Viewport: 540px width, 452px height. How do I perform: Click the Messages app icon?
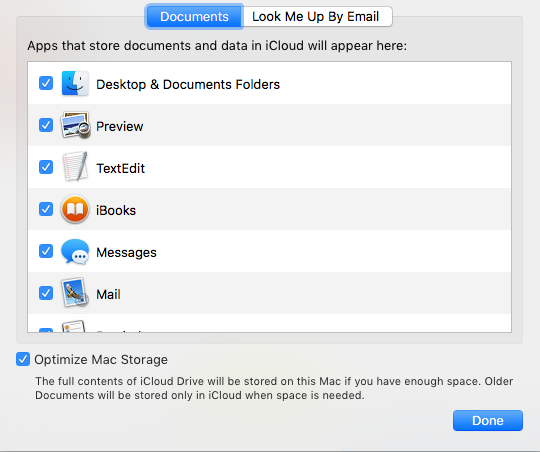click(x=75, y=251)
